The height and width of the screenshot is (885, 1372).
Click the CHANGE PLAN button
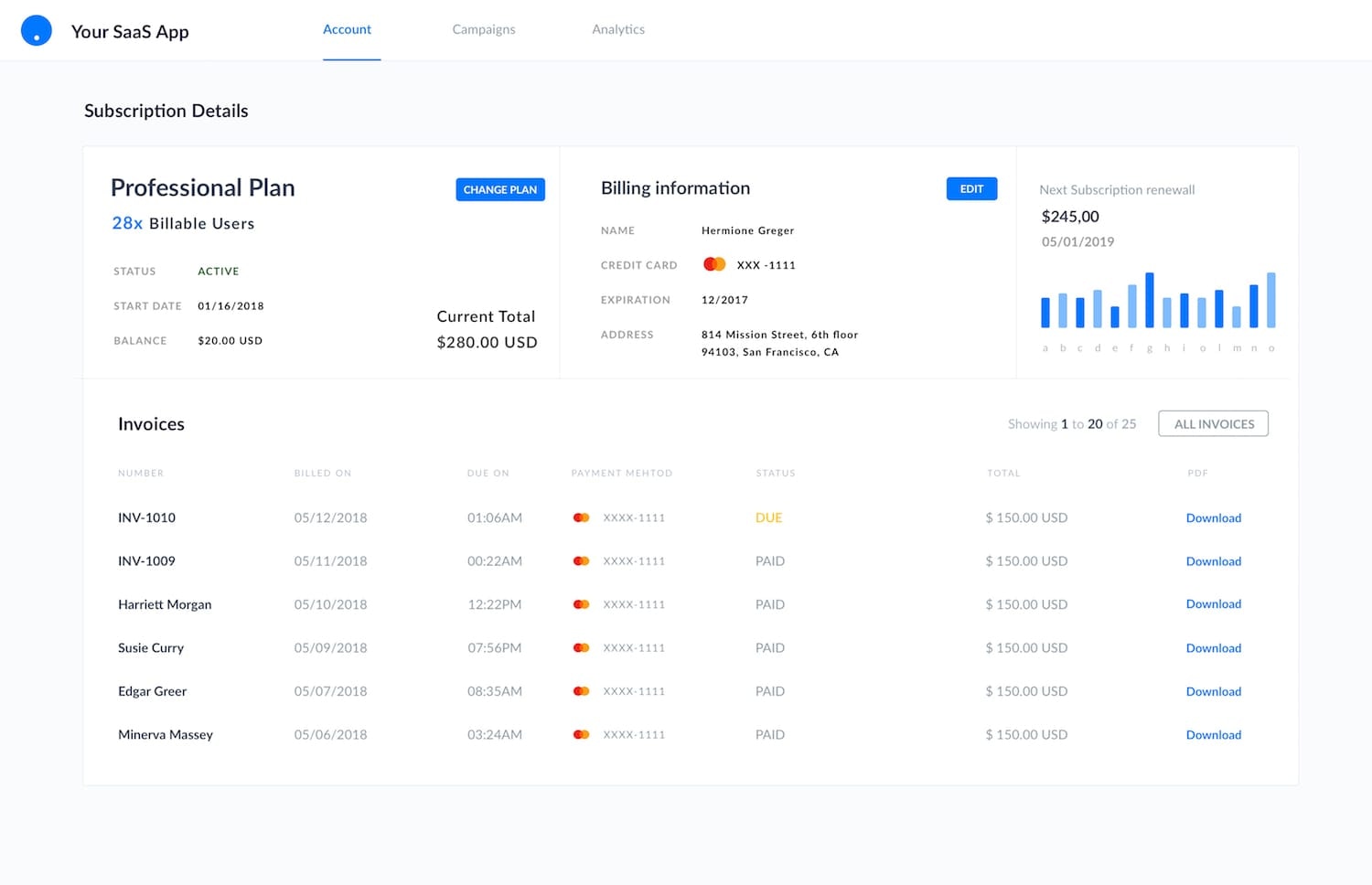pos(500,189)
